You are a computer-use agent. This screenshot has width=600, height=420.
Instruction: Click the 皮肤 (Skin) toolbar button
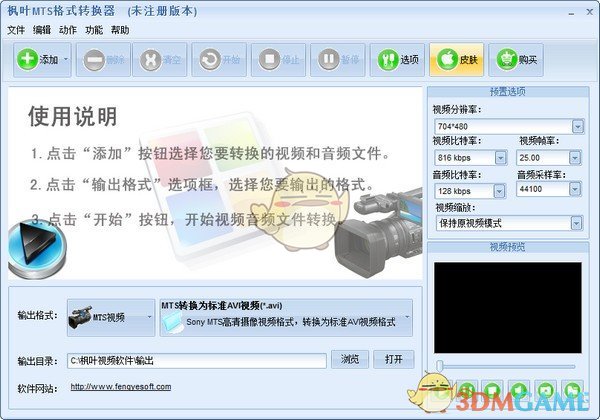point(457,60)
